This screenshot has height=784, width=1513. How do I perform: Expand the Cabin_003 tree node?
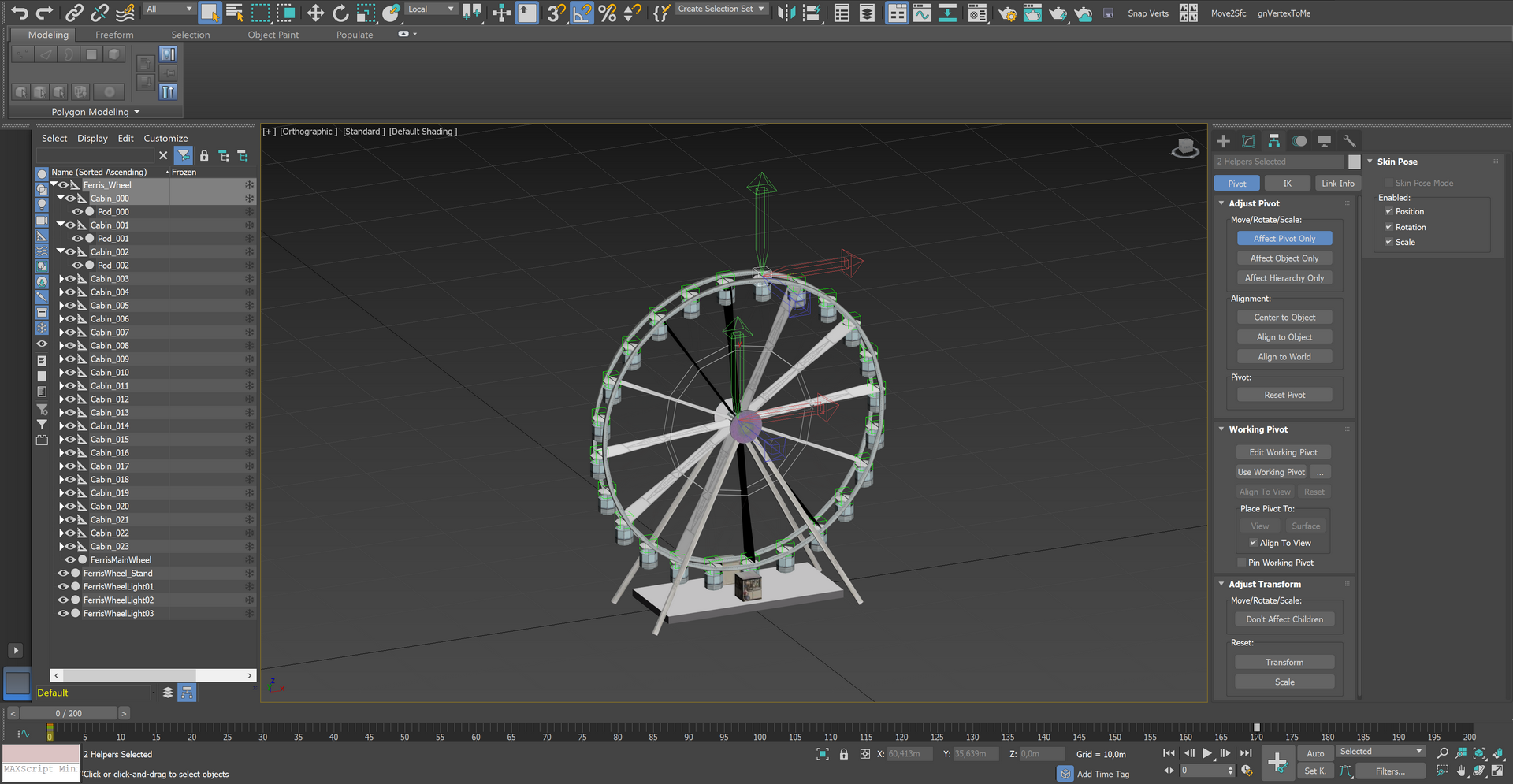point(61,279)
